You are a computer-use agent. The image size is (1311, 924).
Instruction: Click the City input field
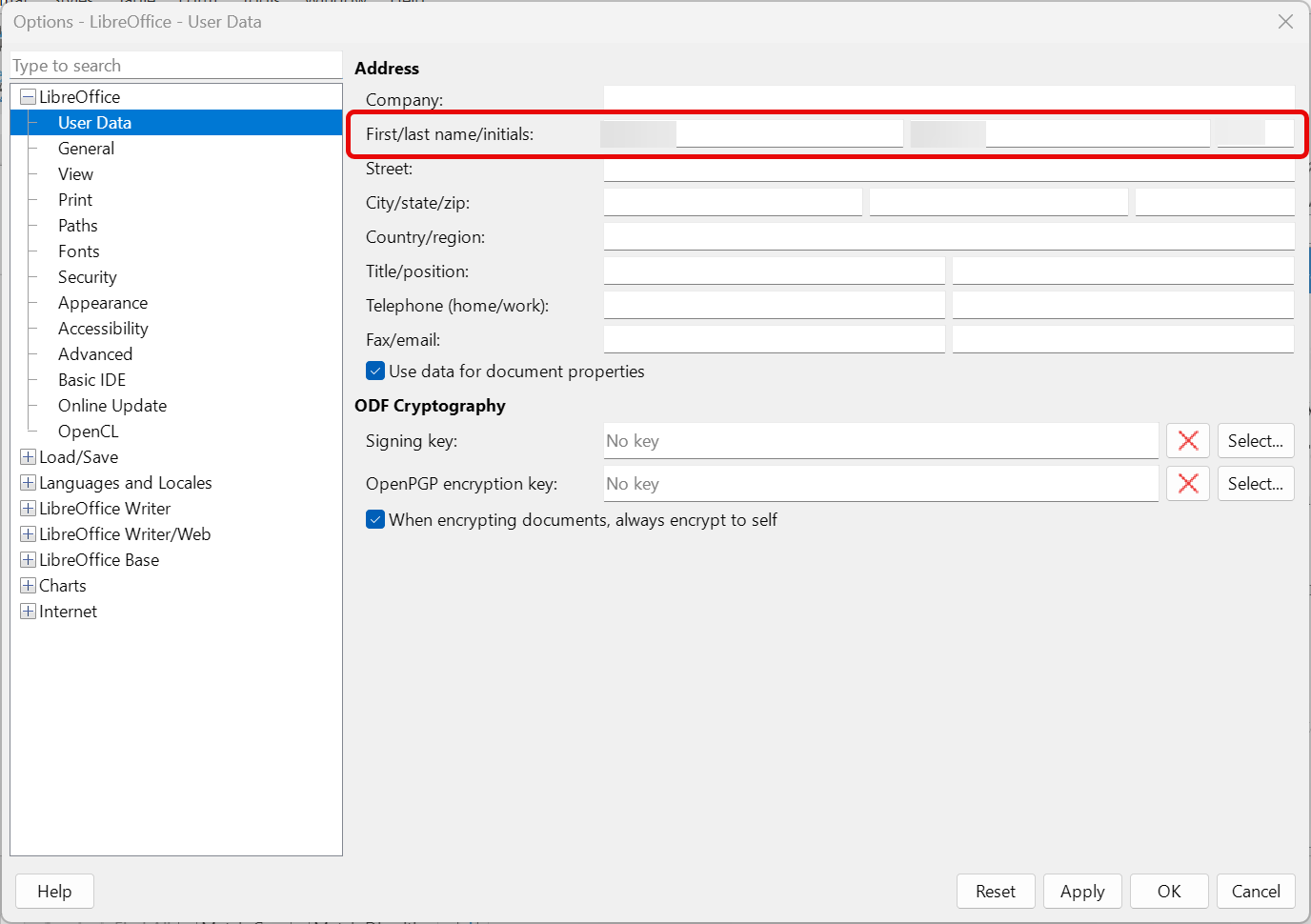(x=733, y=202)
